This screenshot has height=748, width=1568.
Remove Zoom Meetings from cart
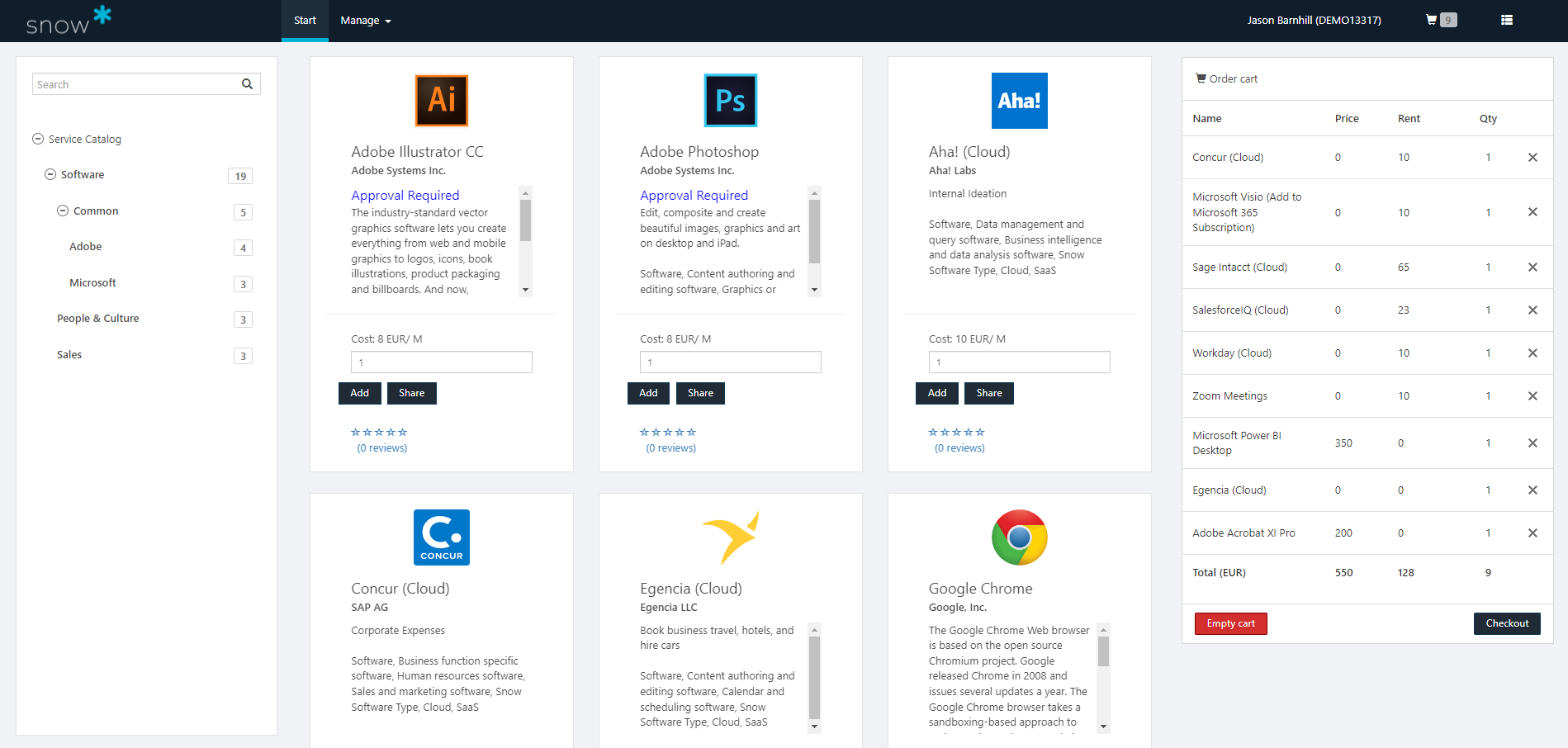click(1532, 396)
